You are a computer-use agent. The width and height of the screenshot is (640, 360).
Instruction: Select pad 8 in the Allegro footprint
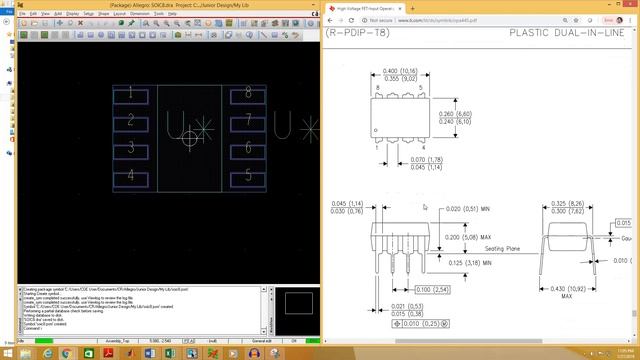[248, 97]
